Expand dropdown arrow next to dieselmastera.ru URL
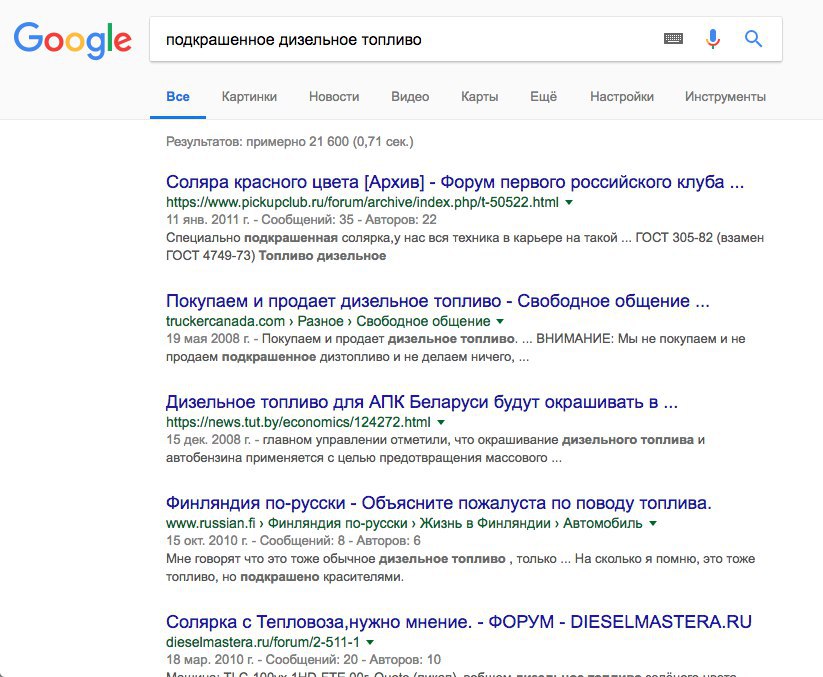The image size is (823, 677). 370,642
